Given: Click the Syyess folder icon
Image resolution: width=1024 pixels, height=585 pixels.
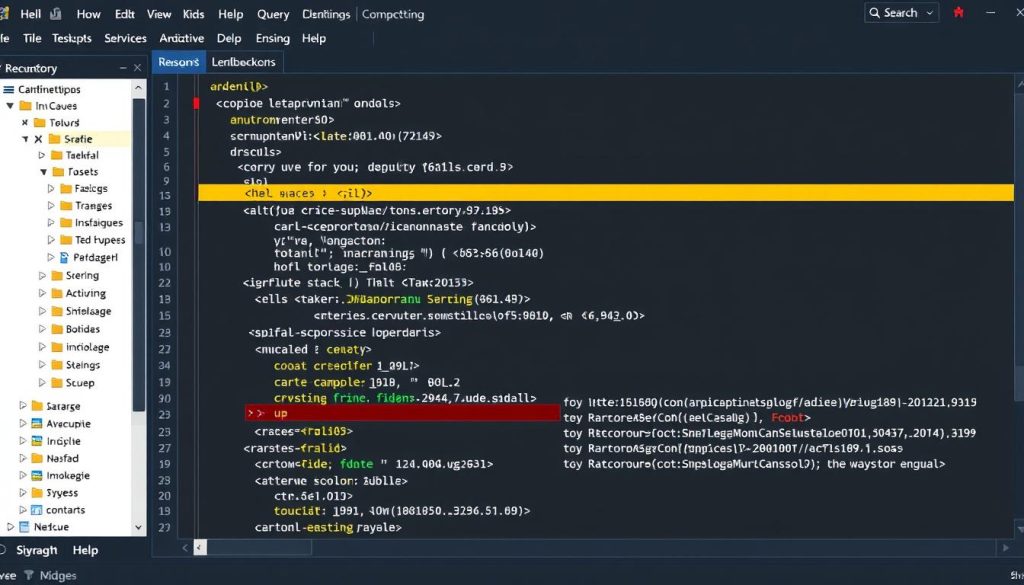Looking at the screenshot, I should point(37,492).
